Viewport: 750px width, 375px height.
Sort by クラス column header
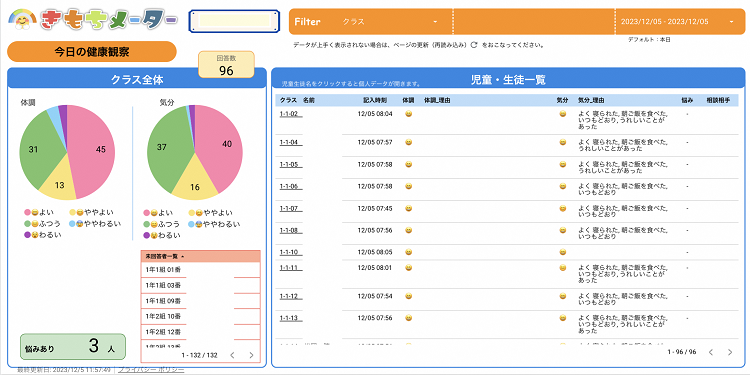[x=288, y=100]
